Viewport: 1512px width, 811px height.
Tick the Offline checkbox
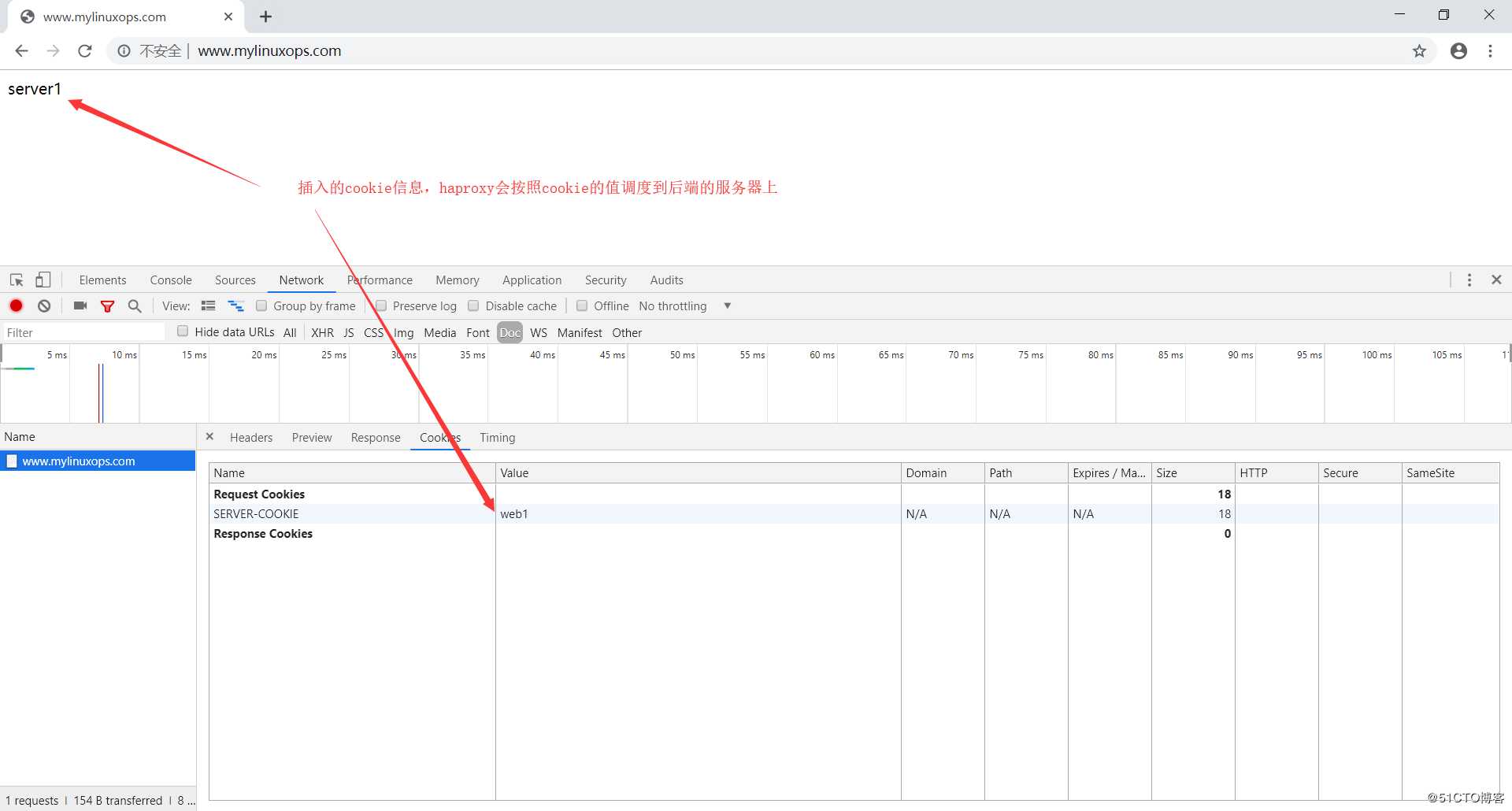582,306
